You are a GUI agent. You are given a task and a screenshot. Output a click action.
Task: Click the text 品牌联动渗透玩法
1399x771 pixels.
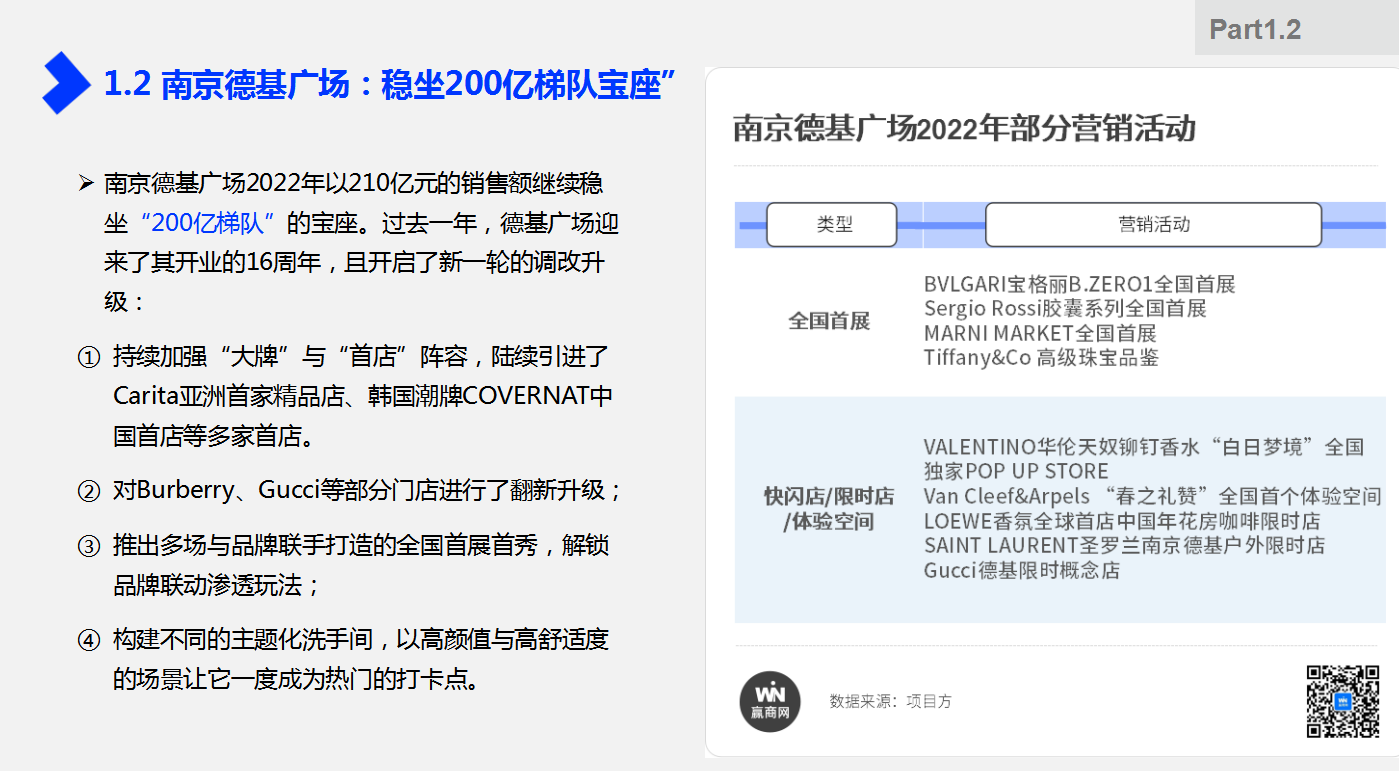click(207, 585)
